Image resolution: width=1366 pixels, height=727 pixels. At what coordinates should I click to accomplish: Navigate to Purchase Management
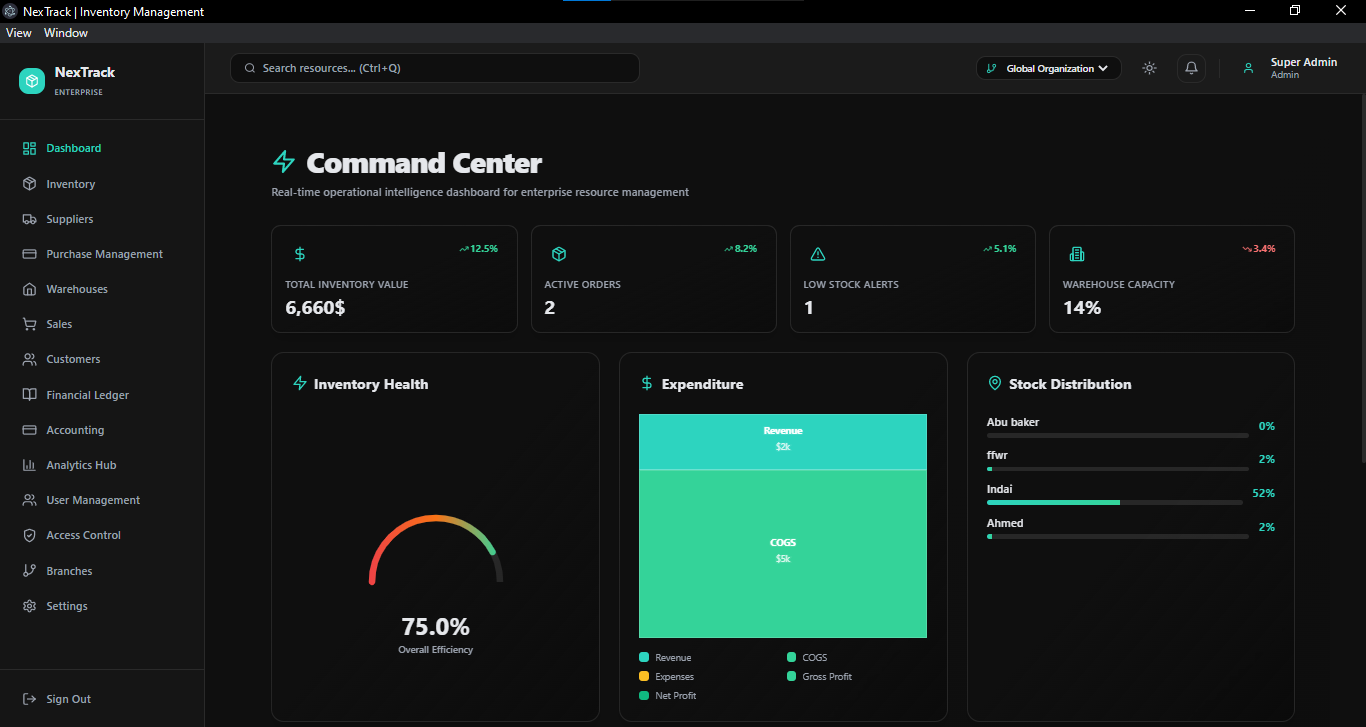point(102,254)
